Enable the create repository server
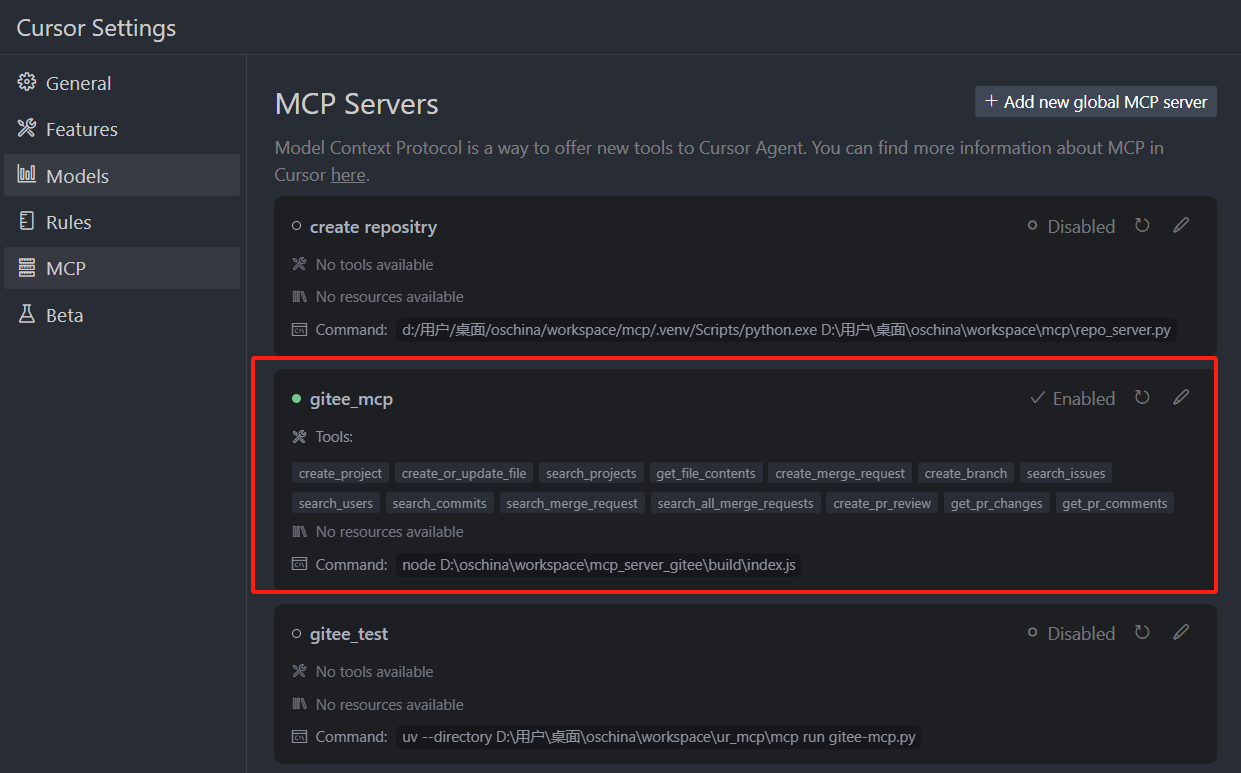 pos(1071,226)
